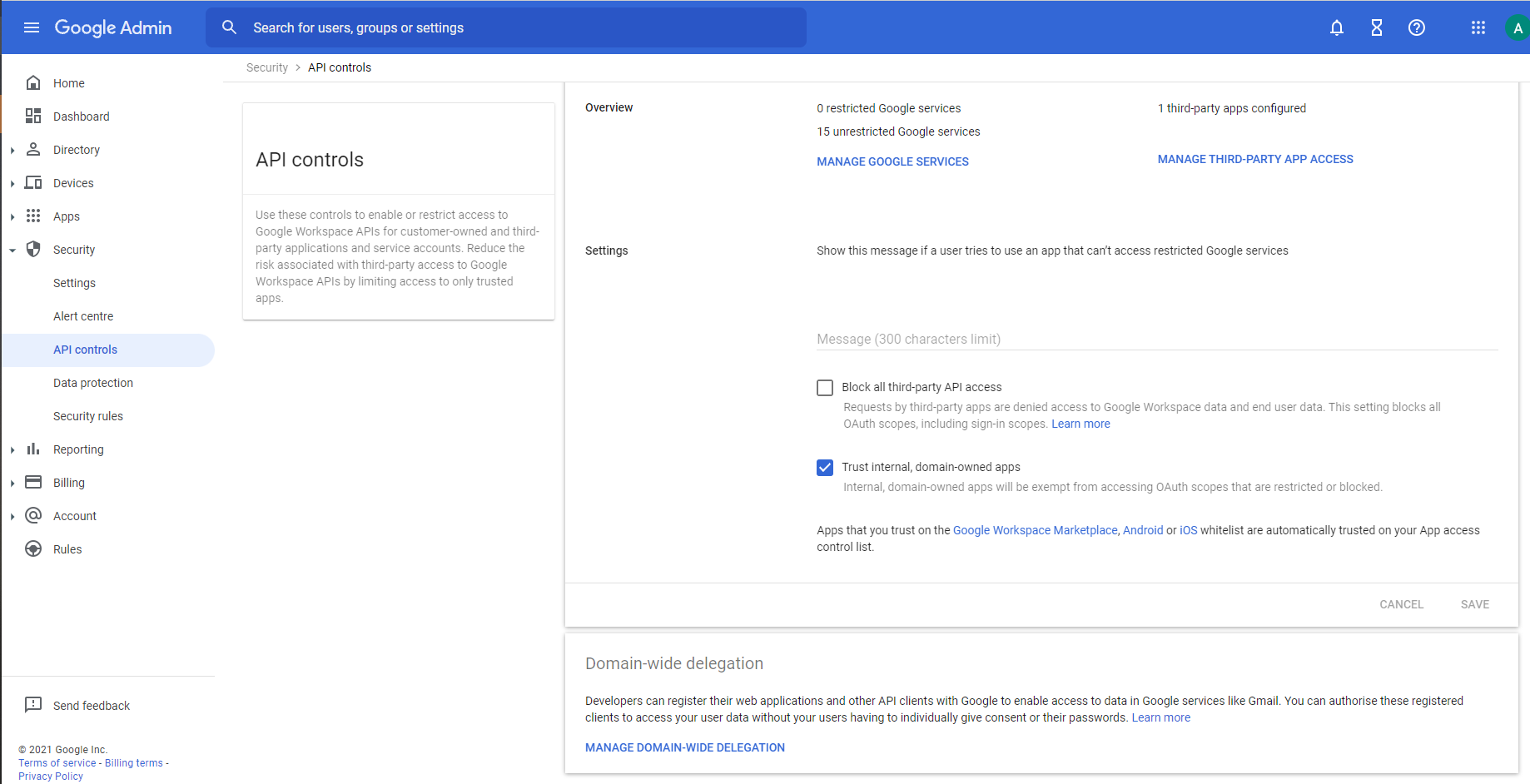Screen dimensions: 1530x784
Task: Click Security in the breadcrumb
Action: tap(267, 67)
